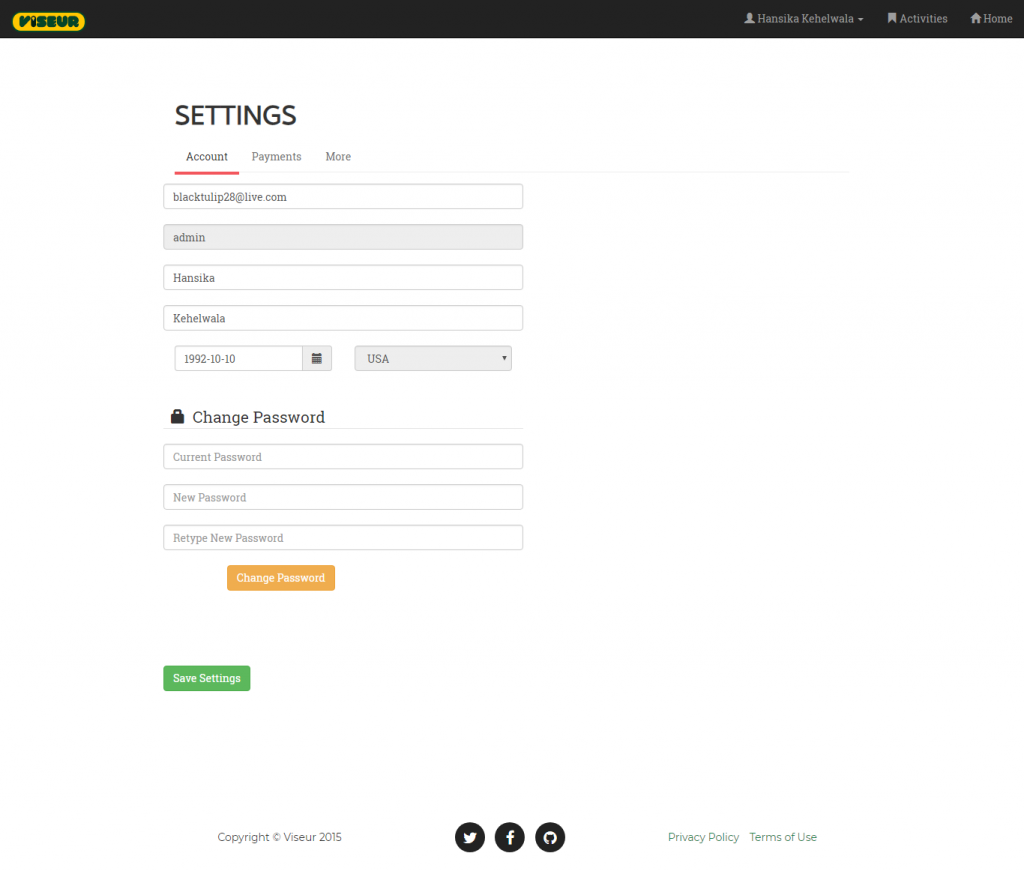1024x871 pixels.
Task: Focus the Current Password field
Action: 343,457
